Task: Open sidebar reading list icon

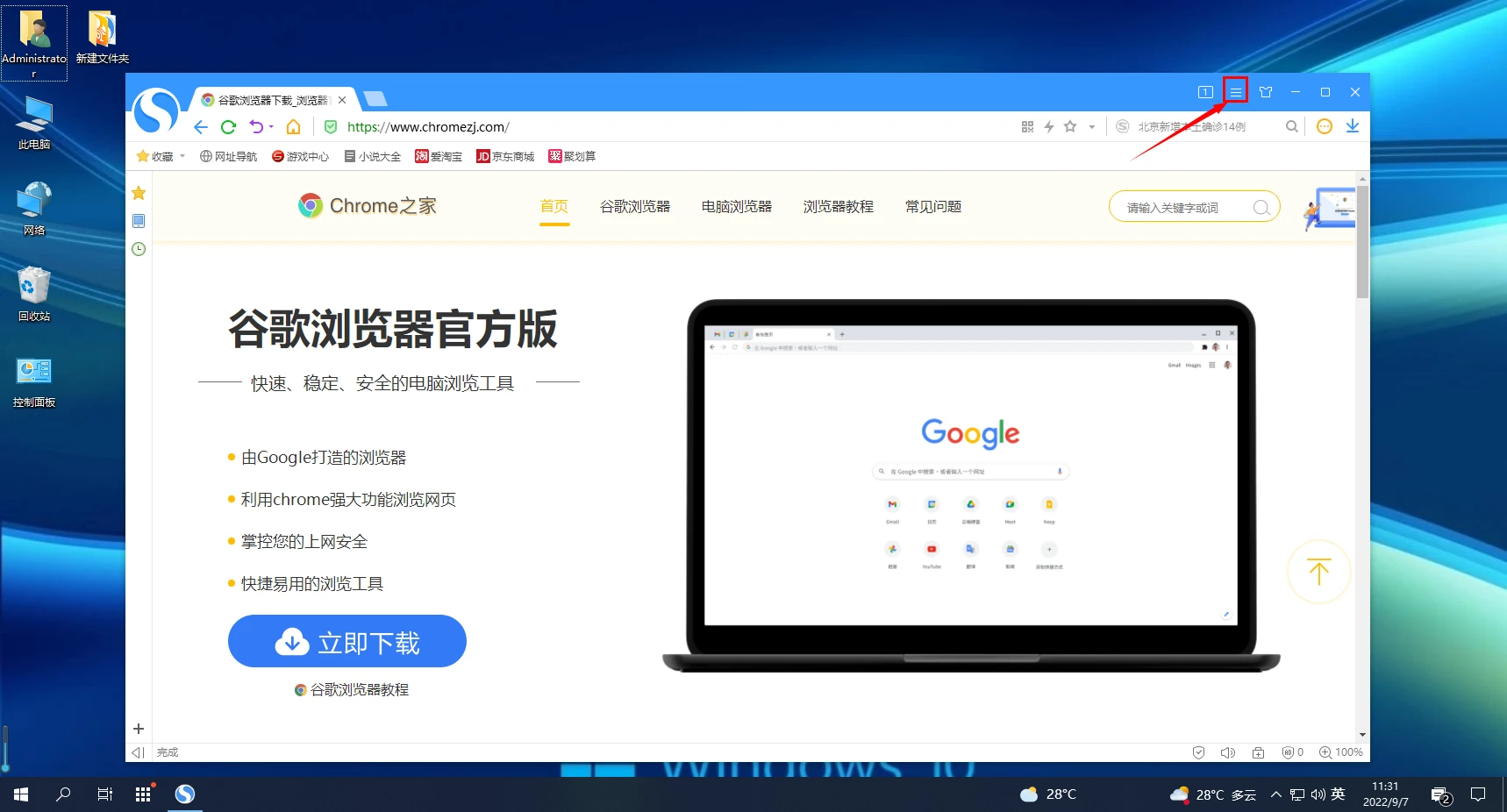Action: tap(139, 221)
